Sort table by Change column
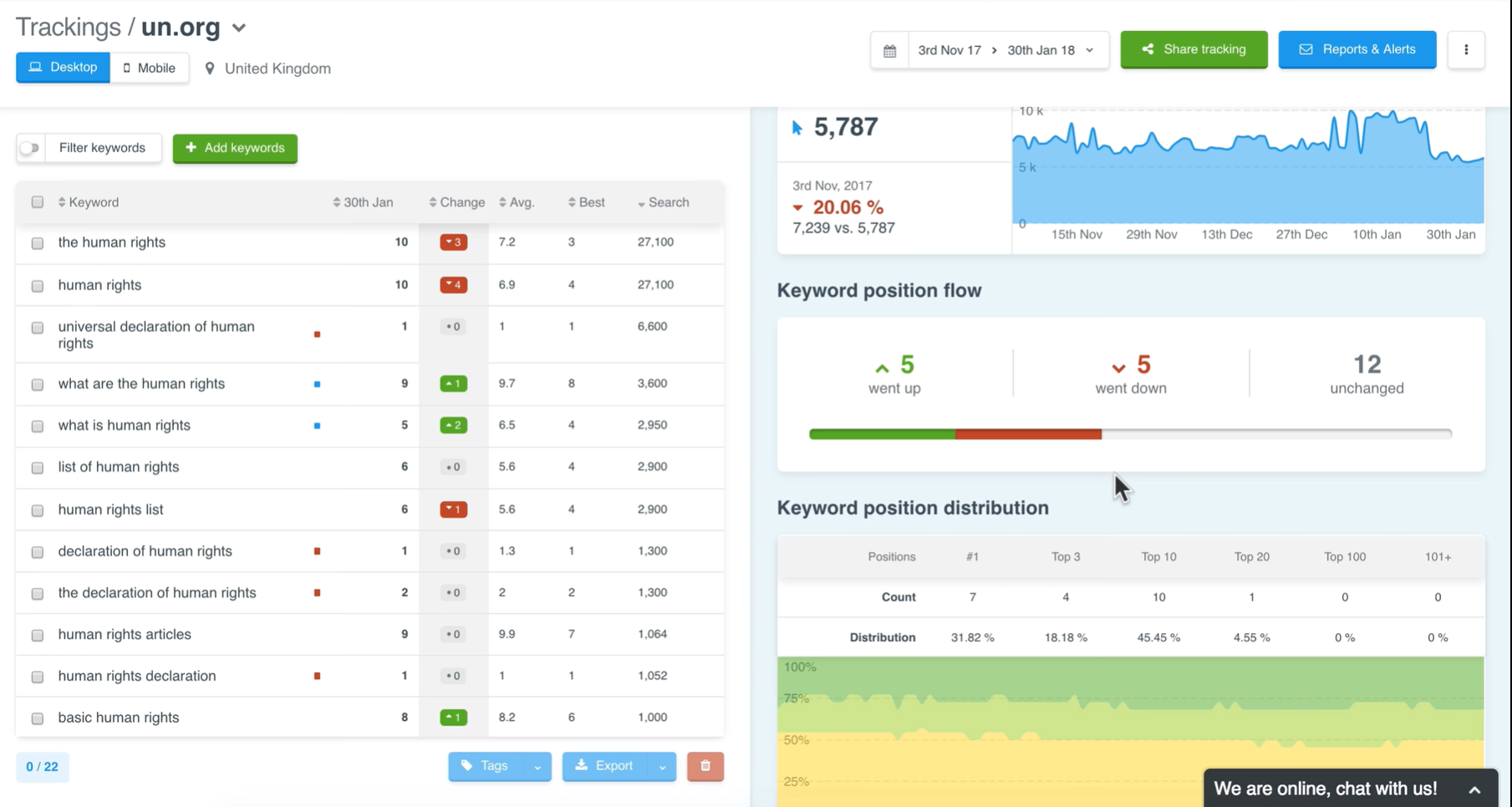 coord(457,202)
